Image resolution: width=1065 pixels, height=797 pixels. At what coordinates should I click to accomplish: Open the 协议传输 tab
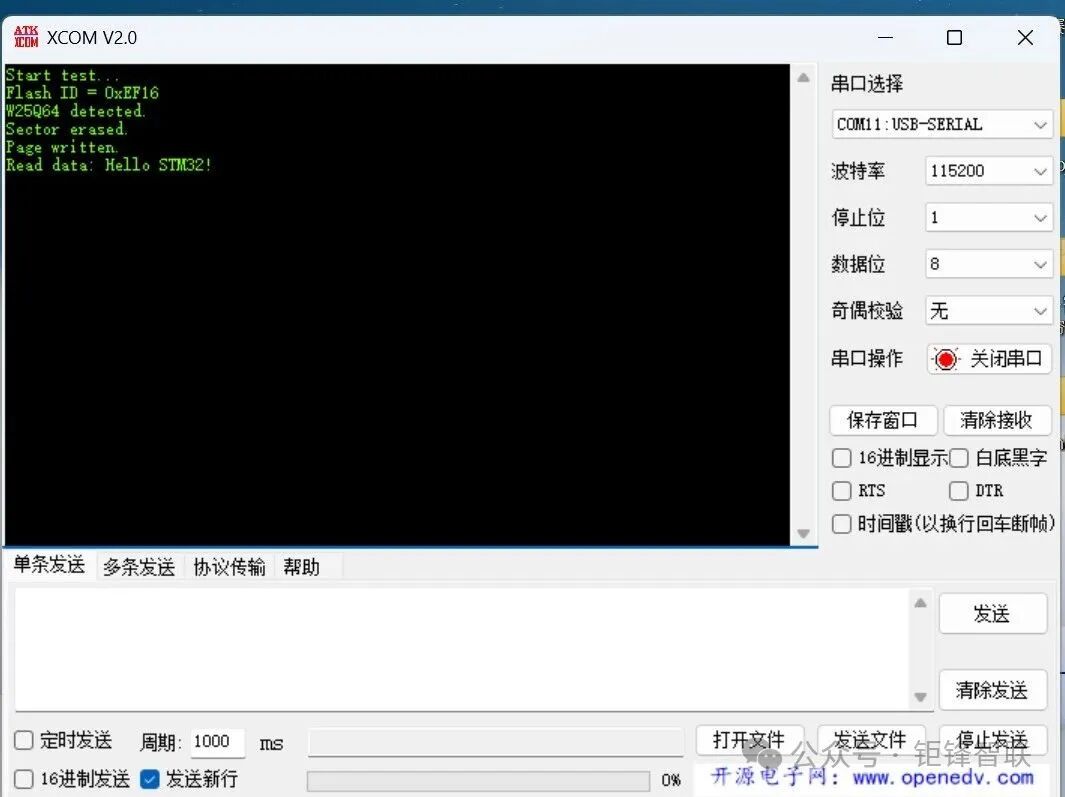point(230,567)
